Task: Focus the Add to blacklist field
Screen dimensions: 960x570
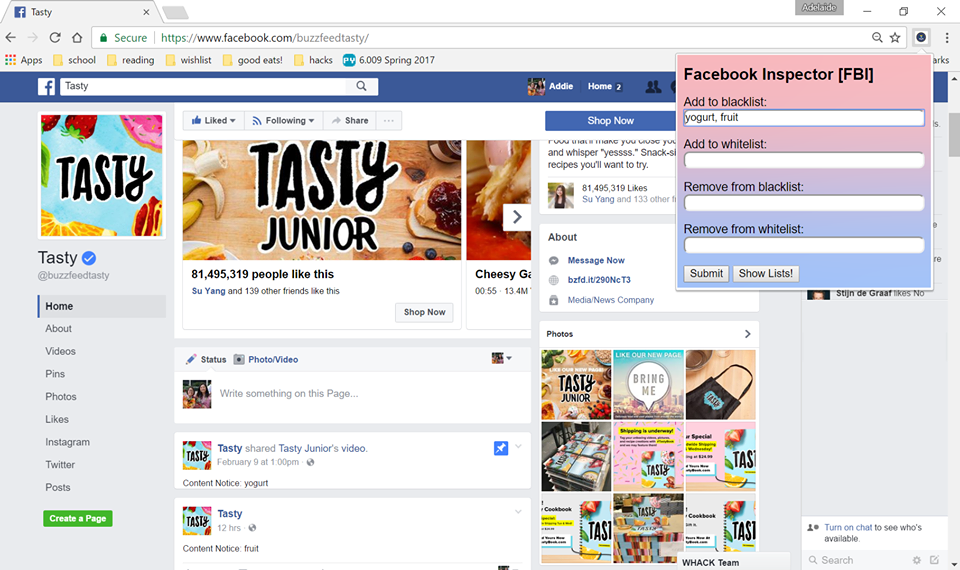Action: click(x=804, y=118)
